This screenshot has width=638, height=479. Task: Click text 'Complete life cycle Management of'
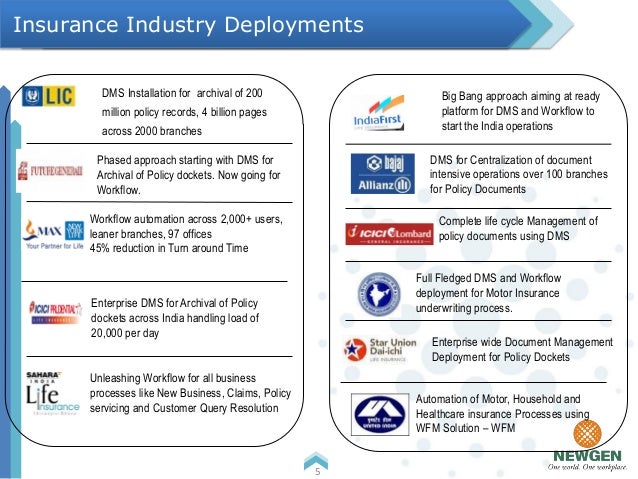[x=518, y=221]
